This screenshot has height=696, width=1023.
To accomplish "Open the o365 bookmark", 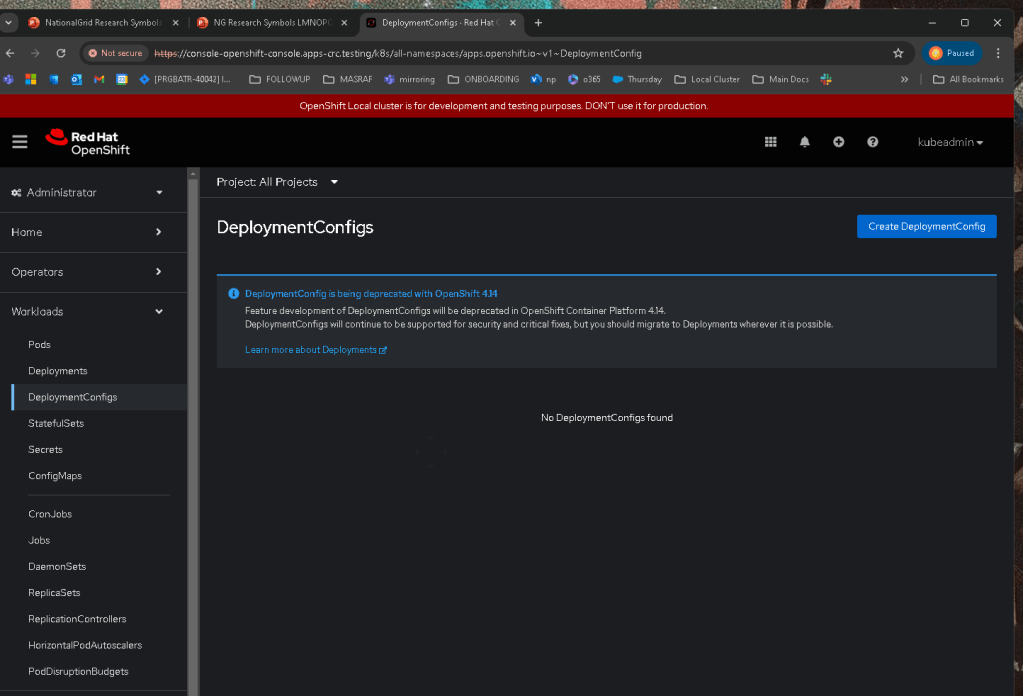I will tap(584, 79).
